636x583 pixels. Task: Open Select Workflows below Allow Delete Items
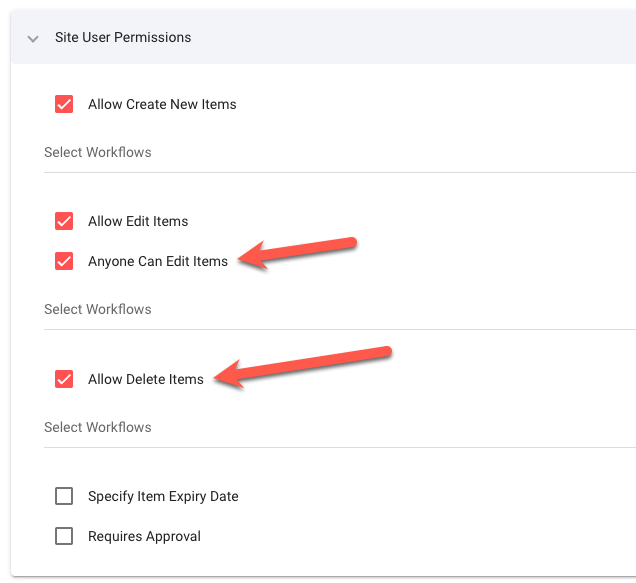pyautogui.click(x=340, y=428)
